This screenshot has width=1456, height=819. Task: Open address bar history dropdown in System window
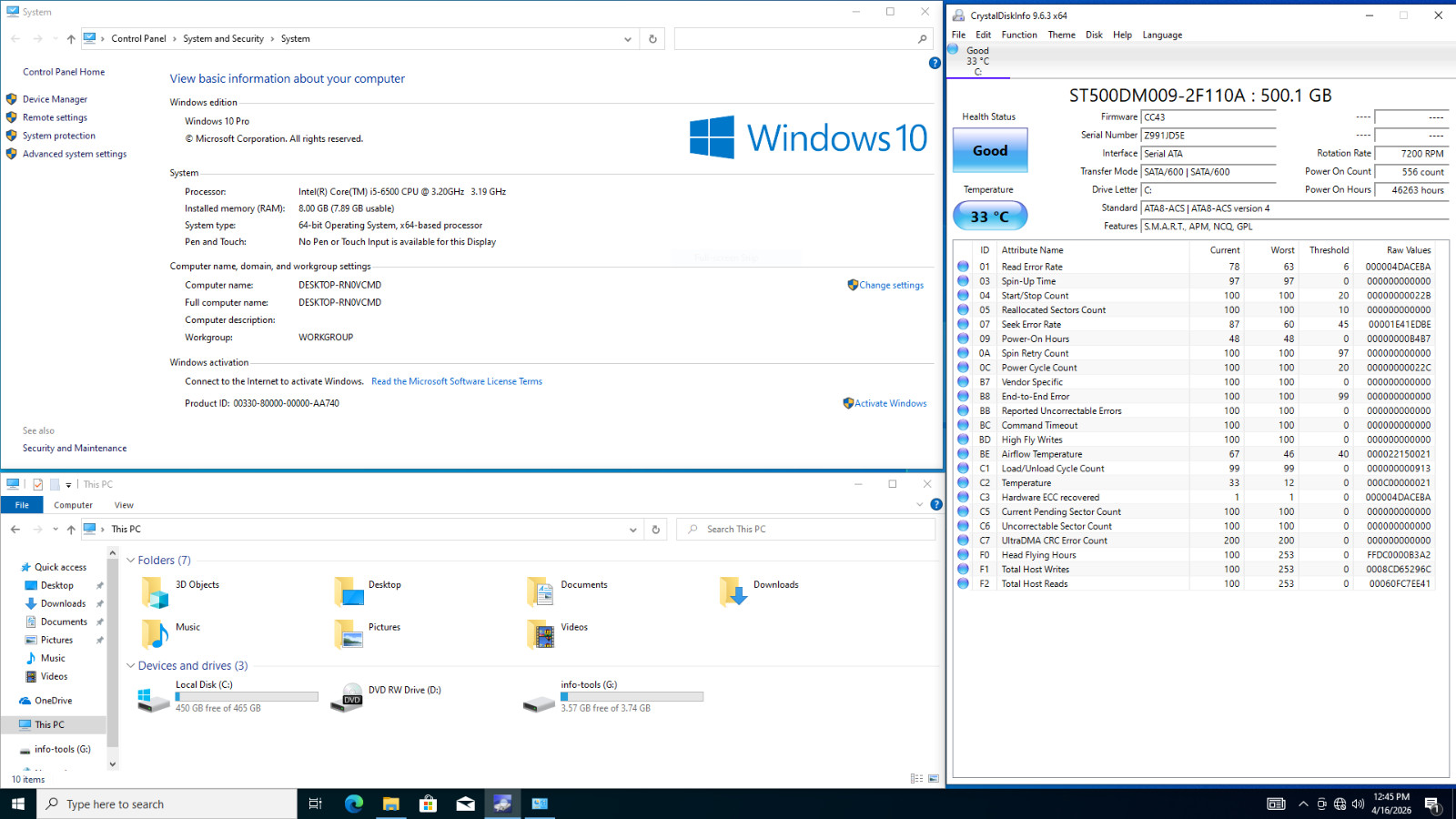pyautogui.click(x=627, y=39)
